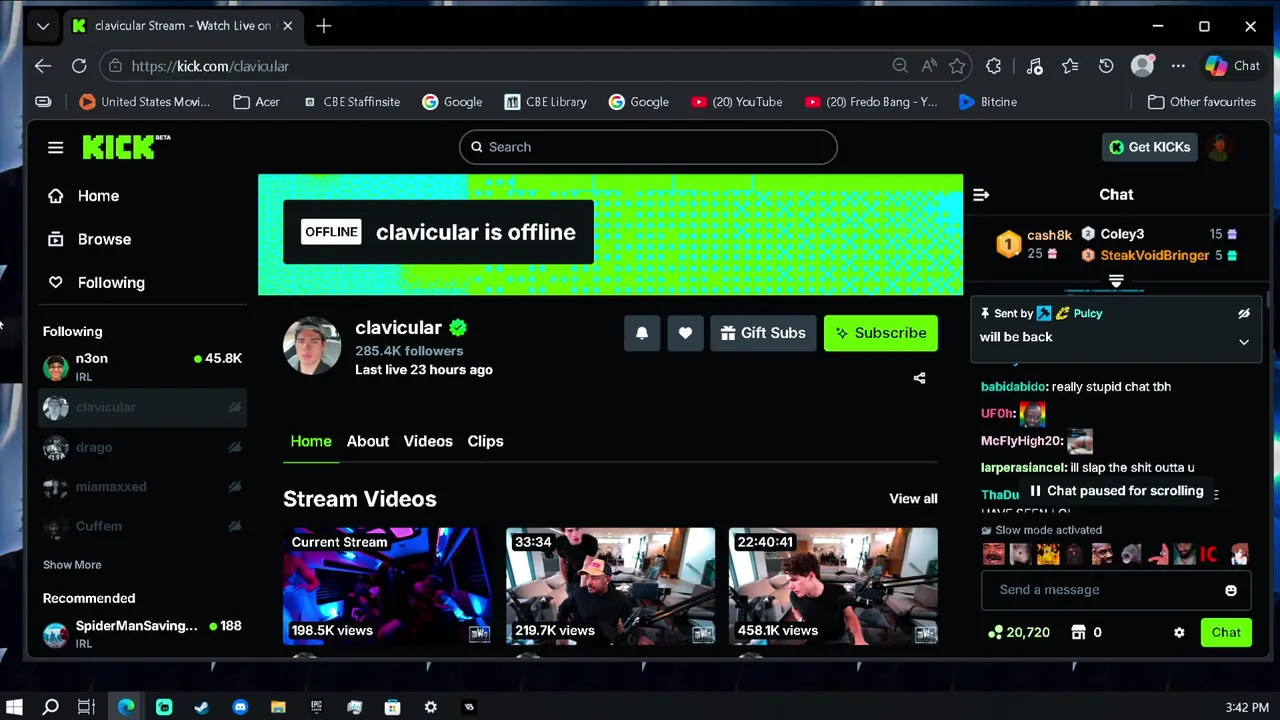Open Windows taskbar search
The width and height of the screenshot is (1280, 720).
pos(51,707)
